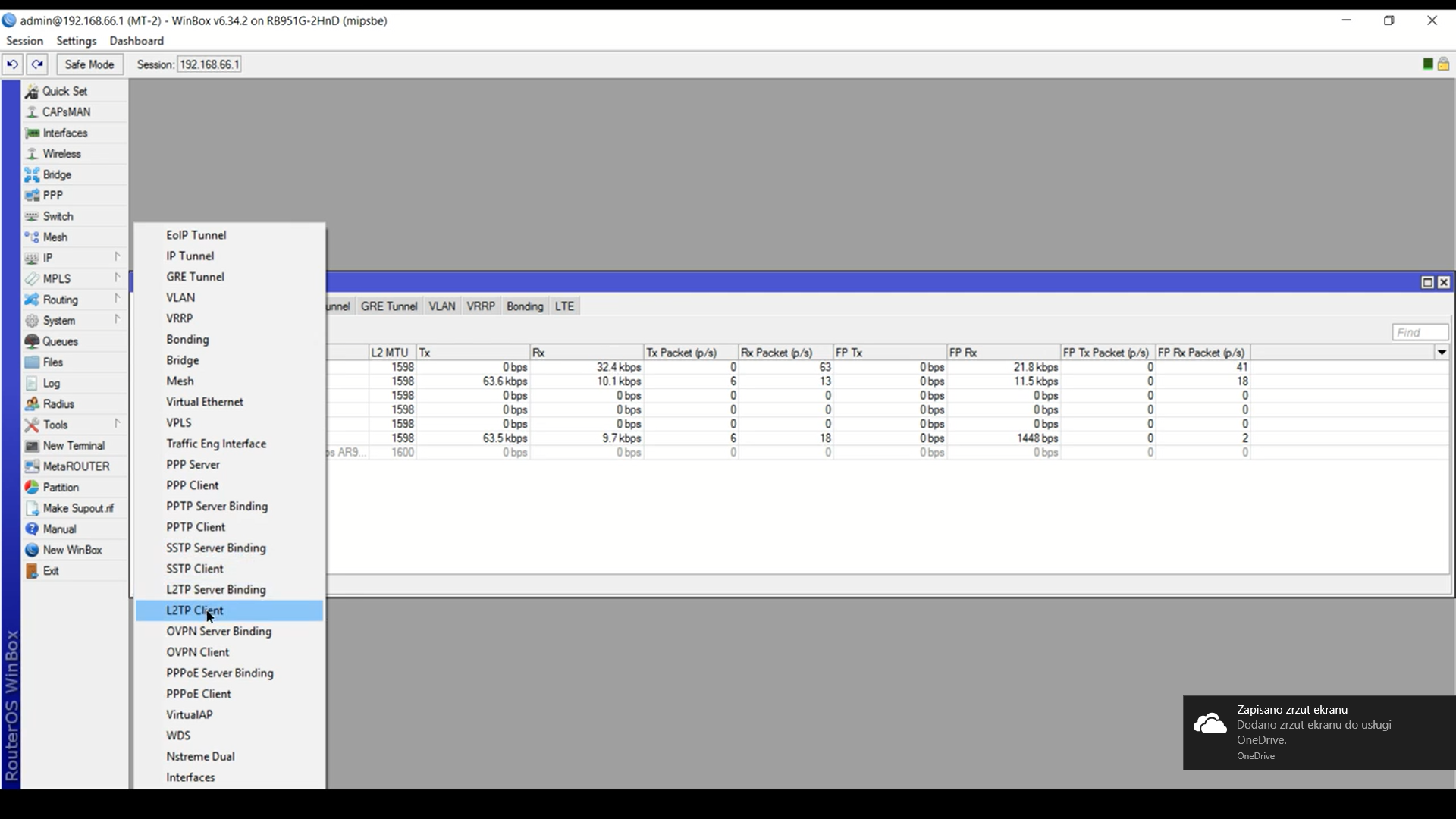Image resolution: width=1456 pixels, height=819 pixels.
Task: Expand the System submenu
Action: click(x=74, y=321)
